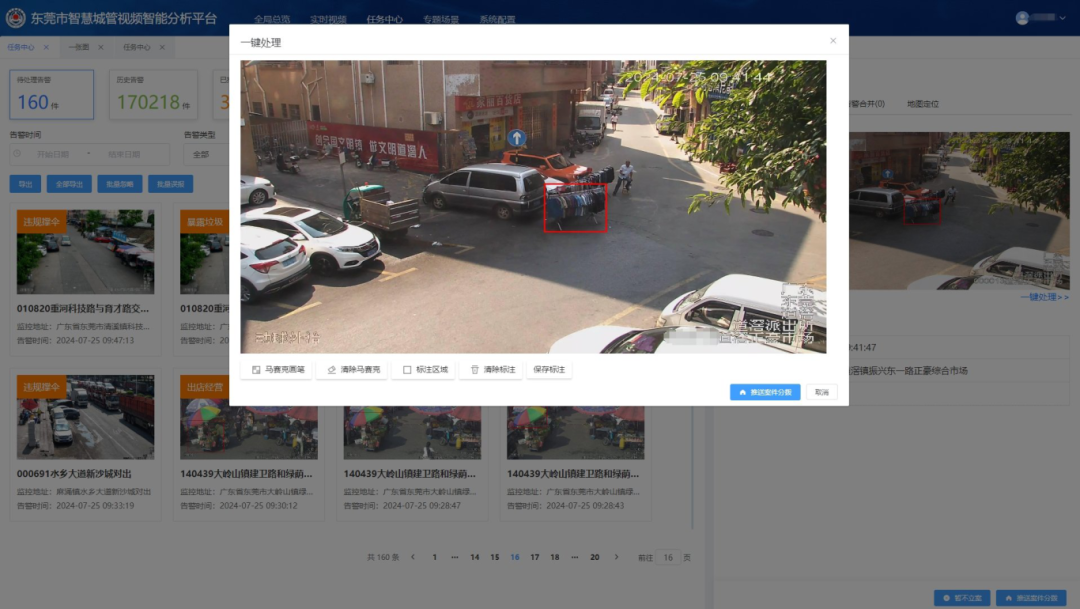The height and width of the screenshot is (609, 1080).
Task: Click the surveillance image in the dialog
Action: [533, 207]
